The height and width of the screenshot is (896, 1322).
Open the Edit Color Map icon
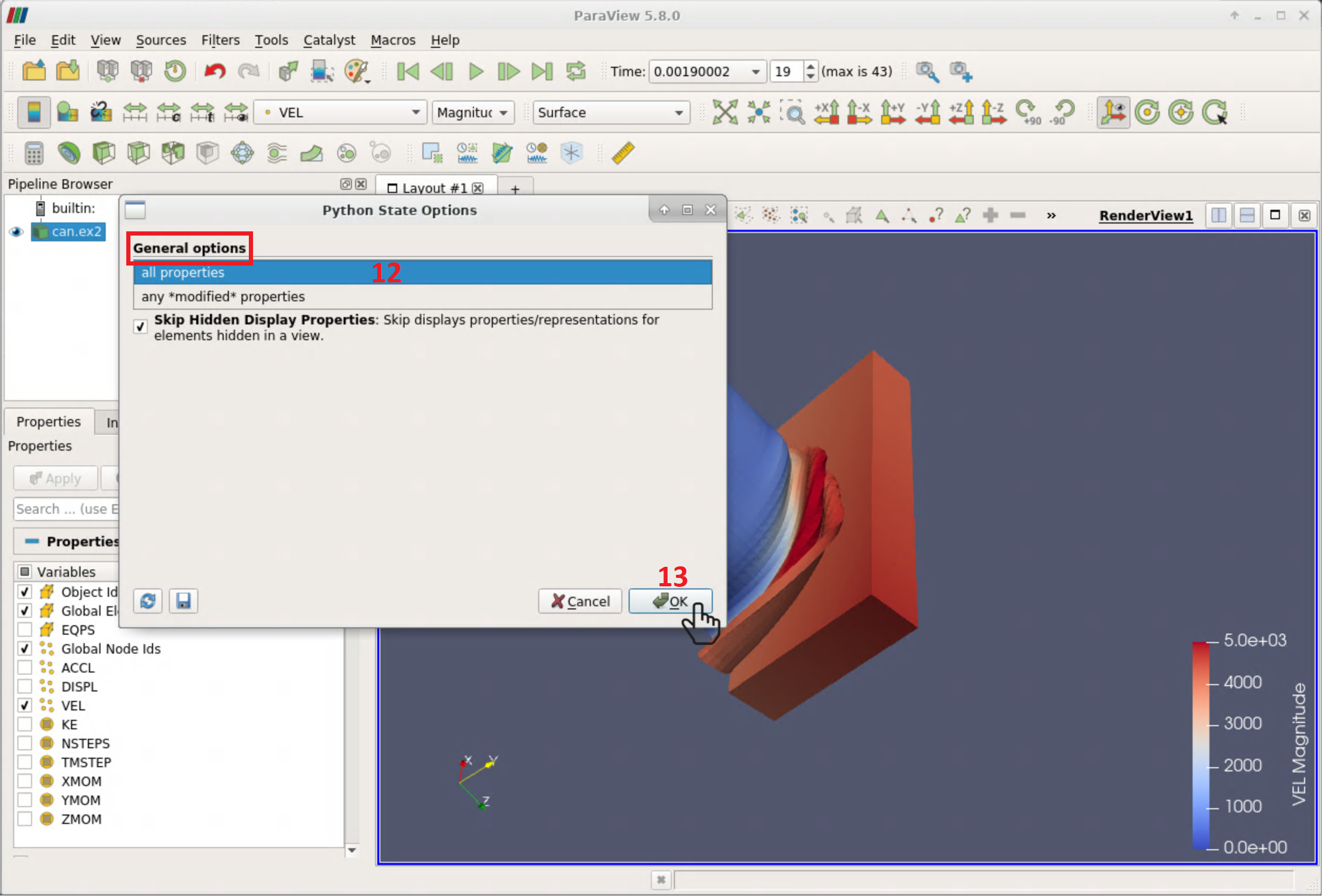pos(67,112)
